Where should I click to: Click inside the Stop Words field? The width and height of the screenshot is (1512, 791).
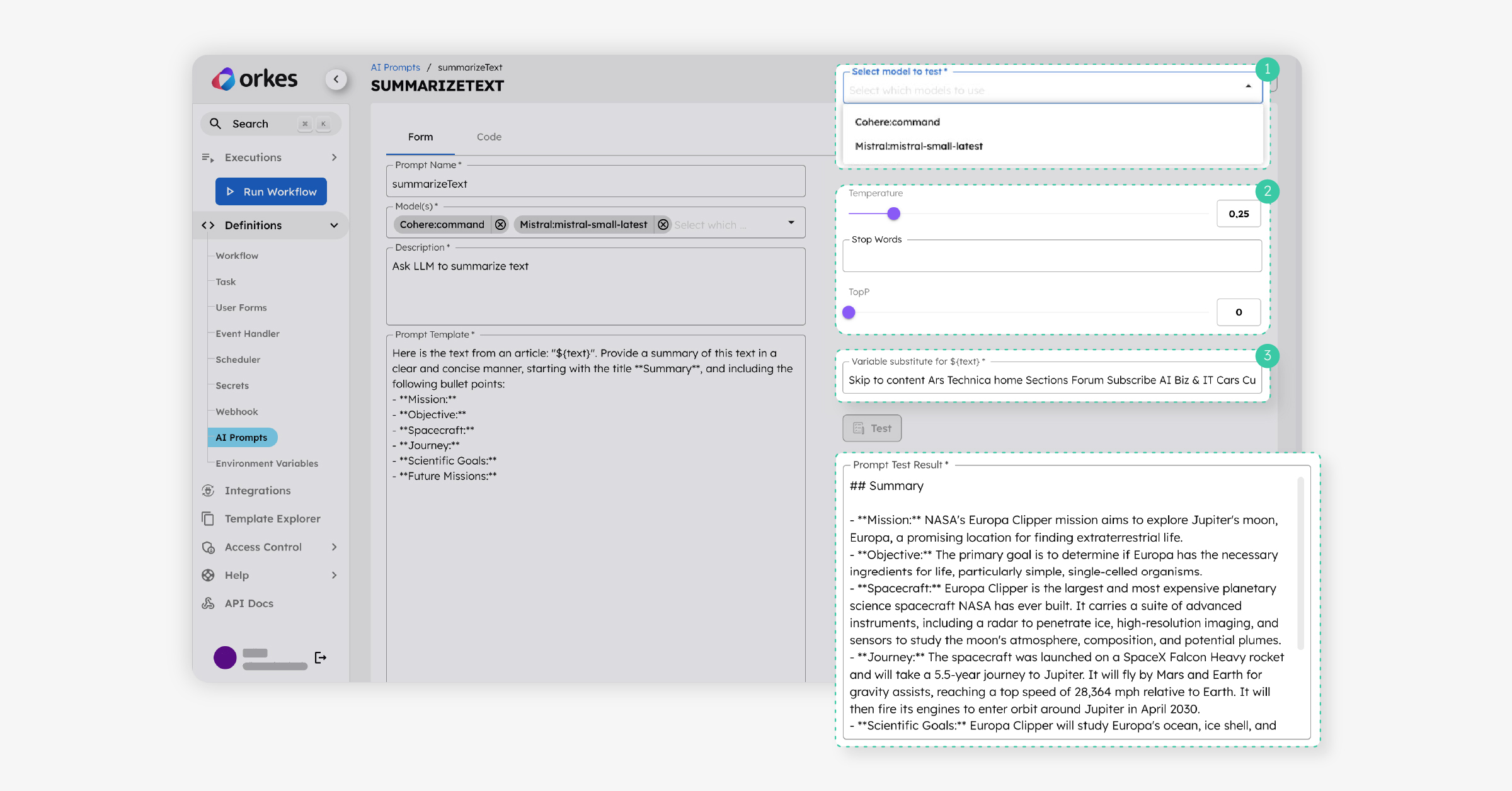1051,256
